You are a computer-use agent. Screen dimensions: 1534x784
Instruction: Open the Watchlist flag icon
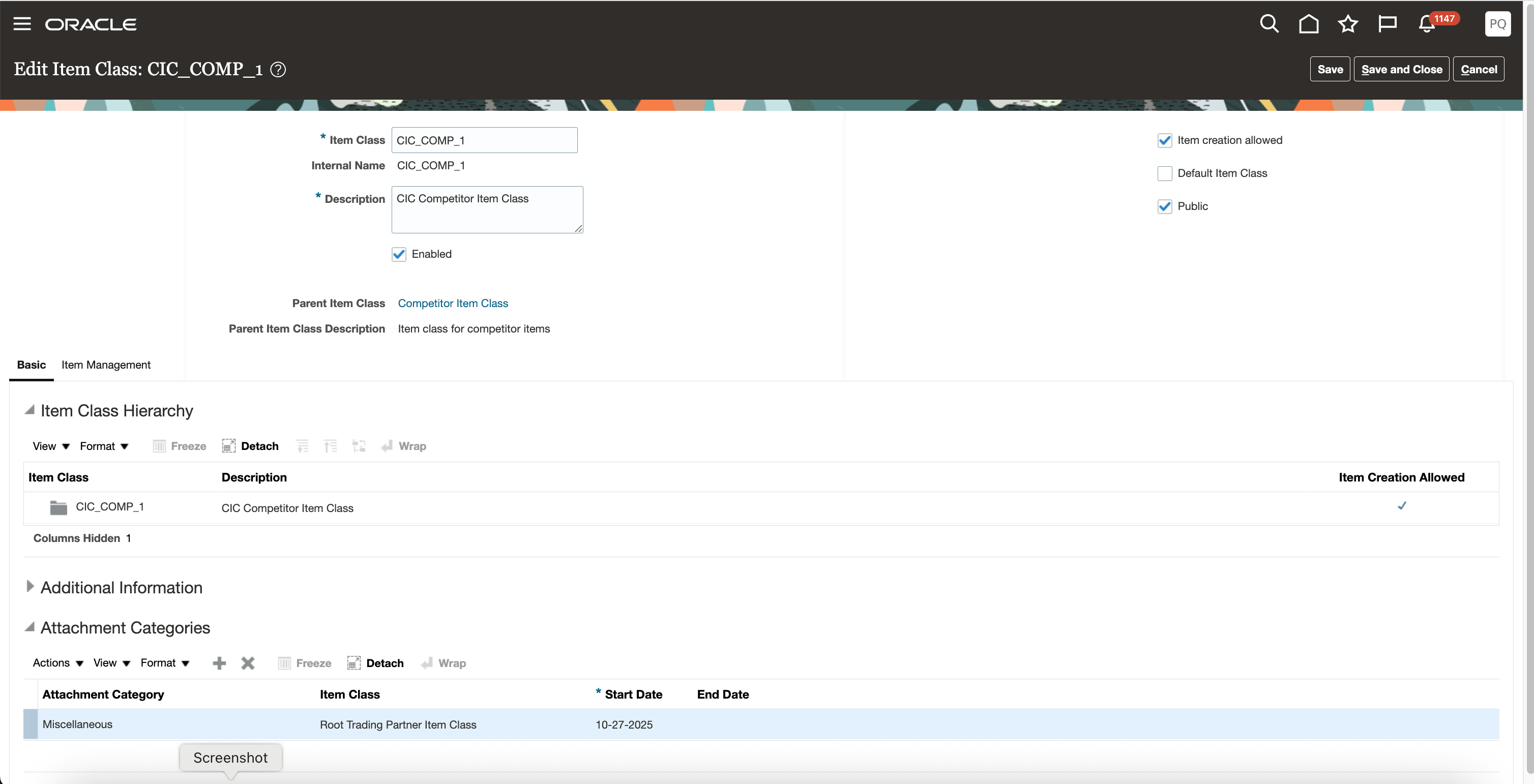[x=1387, y=24]
